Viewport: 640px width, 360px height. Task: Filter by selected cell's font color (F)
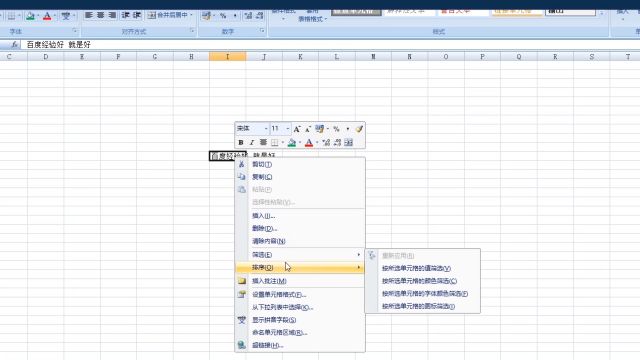(x=423, y=293)
